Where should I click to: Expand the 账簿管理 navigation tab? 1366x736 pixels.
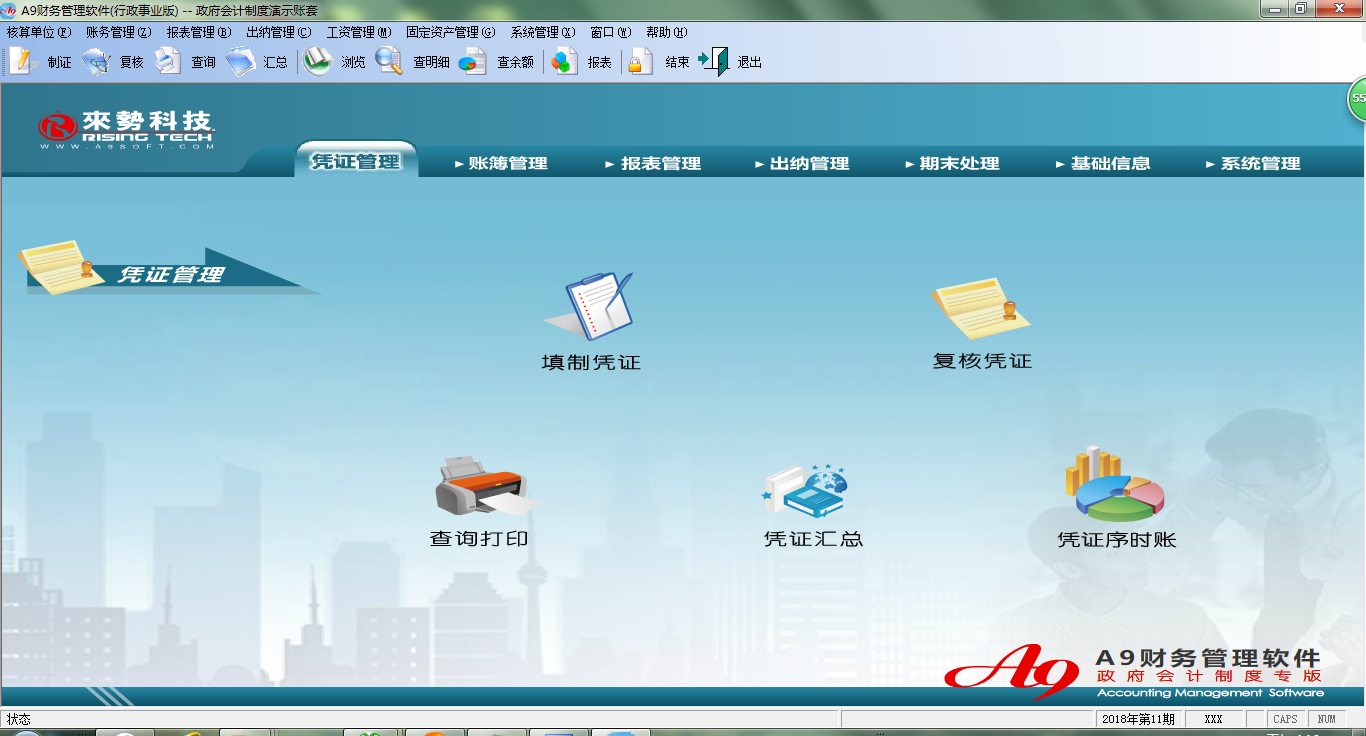(x=501, y=163)
